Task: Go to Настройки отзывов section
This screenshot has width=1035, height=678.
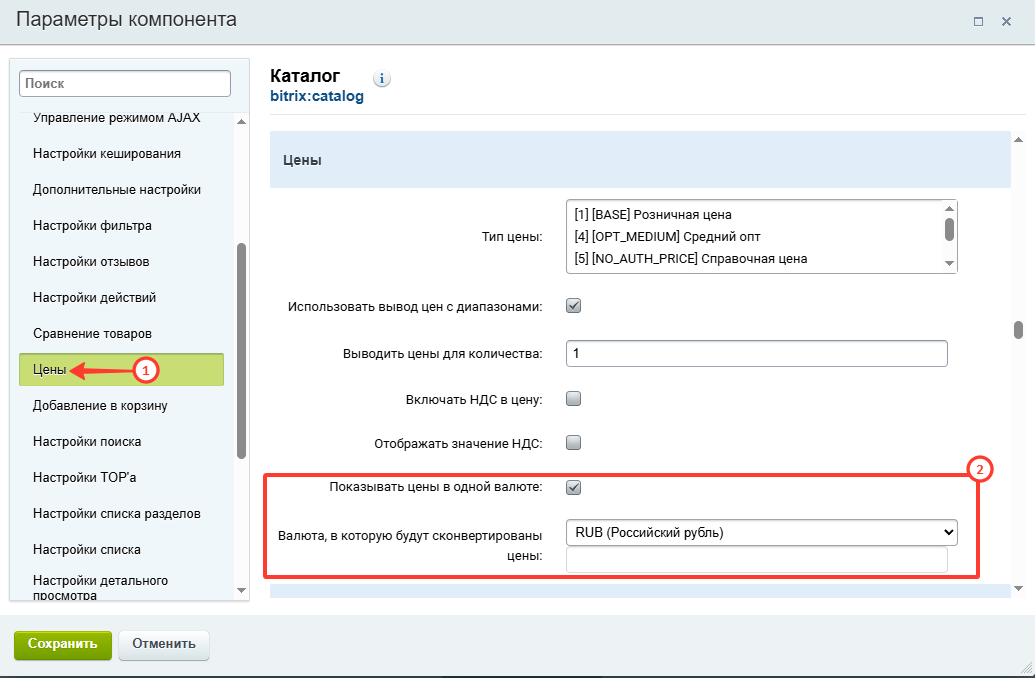Action: click(91, 261)
